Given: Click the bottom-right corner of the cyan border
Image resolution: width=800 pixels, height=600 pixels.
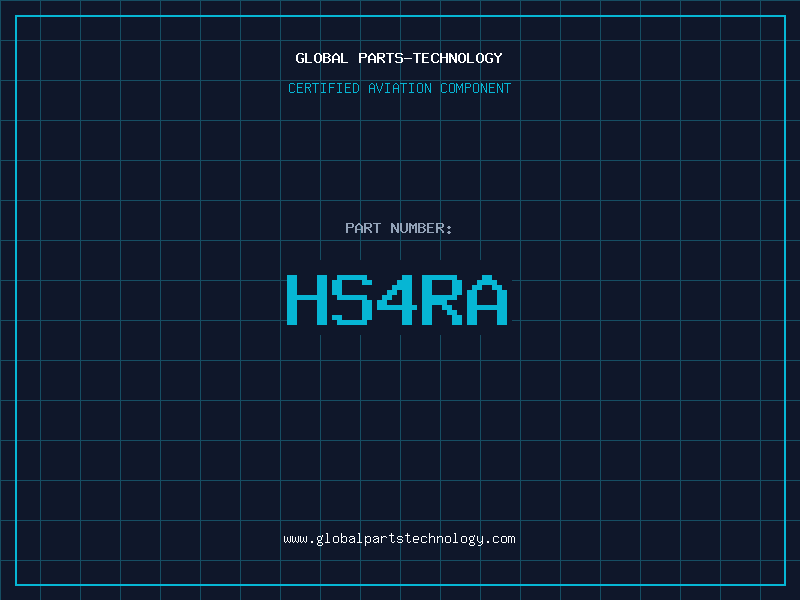Looking at the screenshot, I should [784, 584].
